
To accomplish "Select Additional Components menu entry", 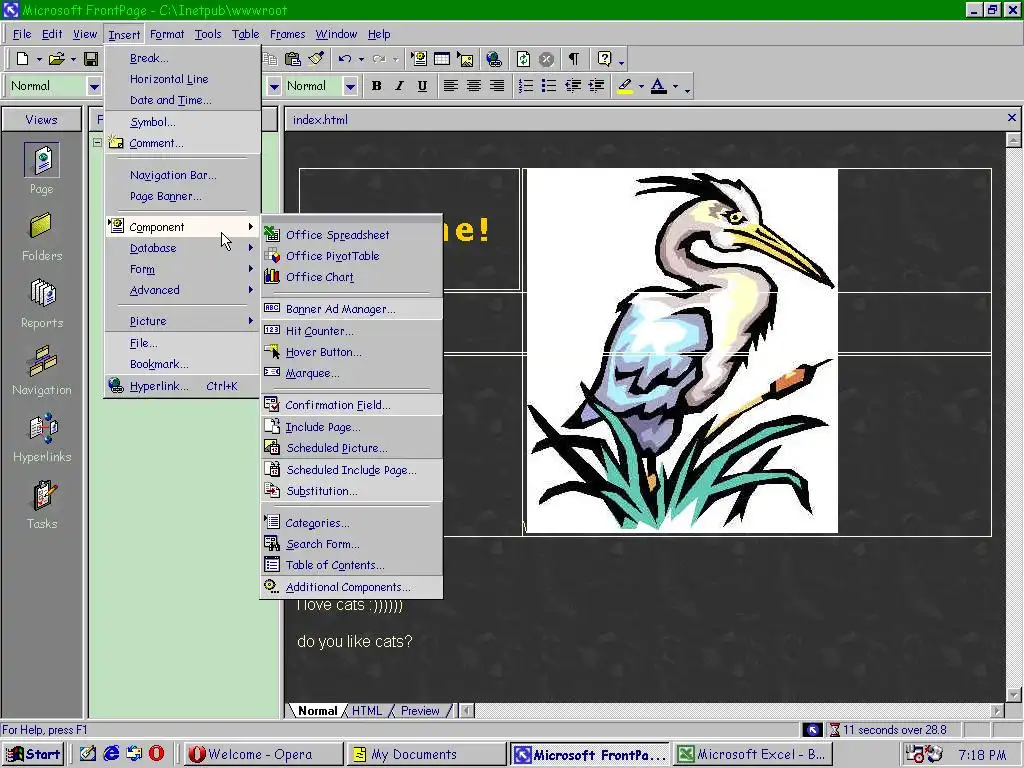I will pyautogui.click(x=351, y=587).
